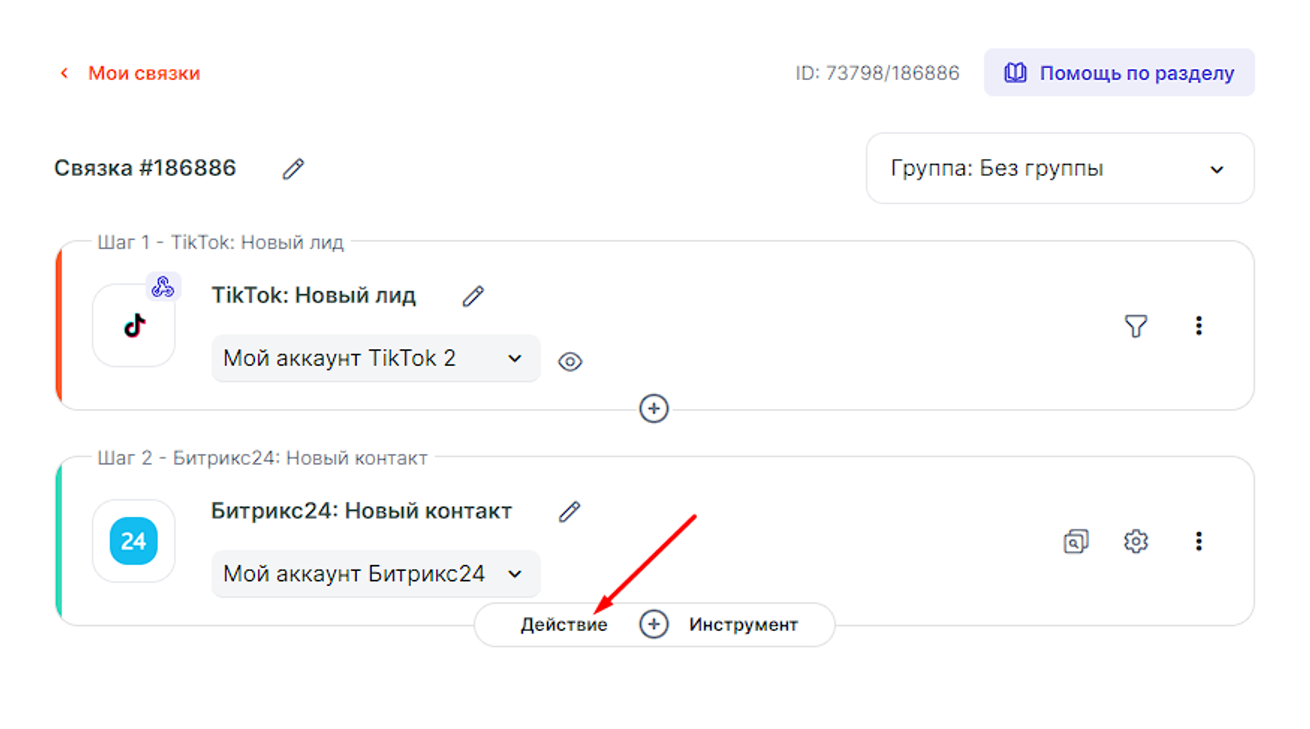1310x729 pixels.
Task: Click the search-copy icon on Bitrix24 step
Action: tap(1075, 541)
